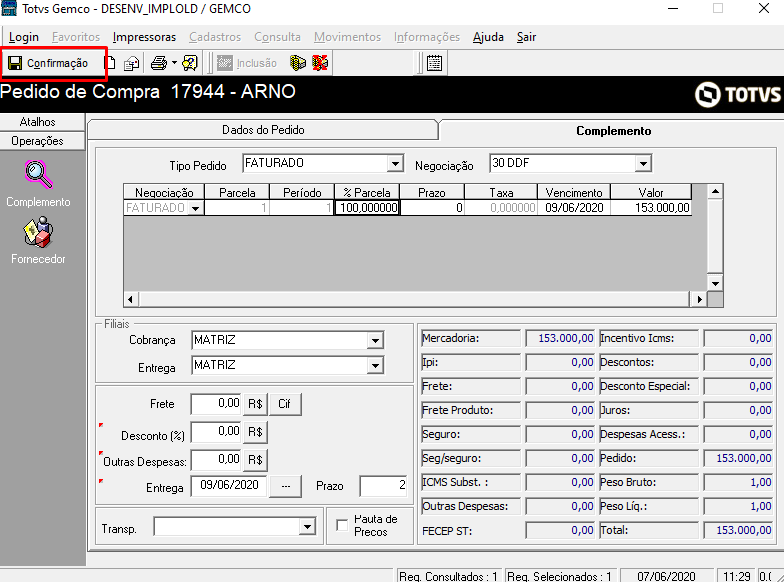Click the grid scroll right arrow
The width and height of the screenshot is (784, 582).
[x=700, y=300]
